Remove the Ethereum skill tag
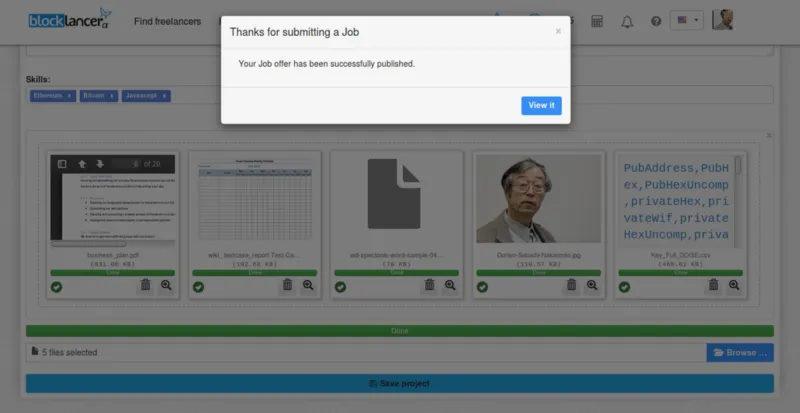 point(69,96)
